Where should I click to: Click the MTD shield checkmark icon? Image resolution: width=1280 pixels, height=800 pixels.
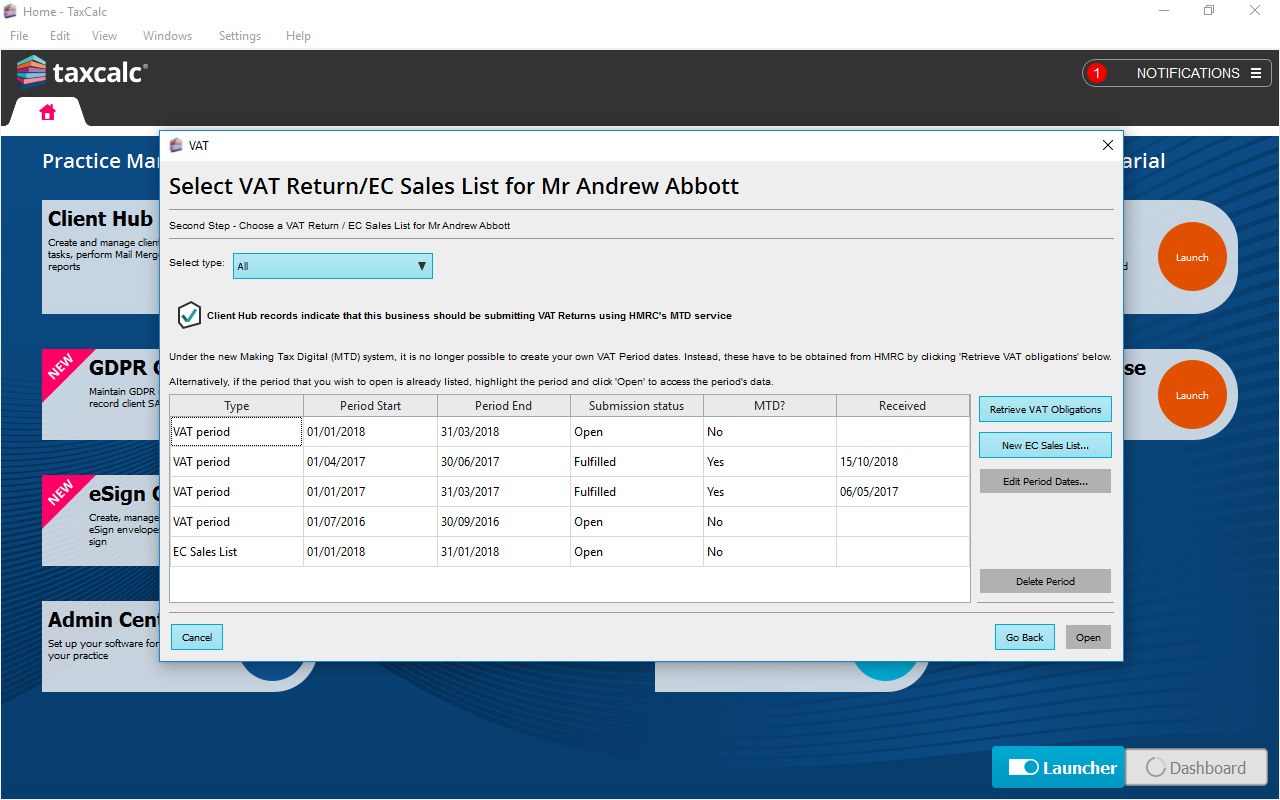(x=189, y=315)
